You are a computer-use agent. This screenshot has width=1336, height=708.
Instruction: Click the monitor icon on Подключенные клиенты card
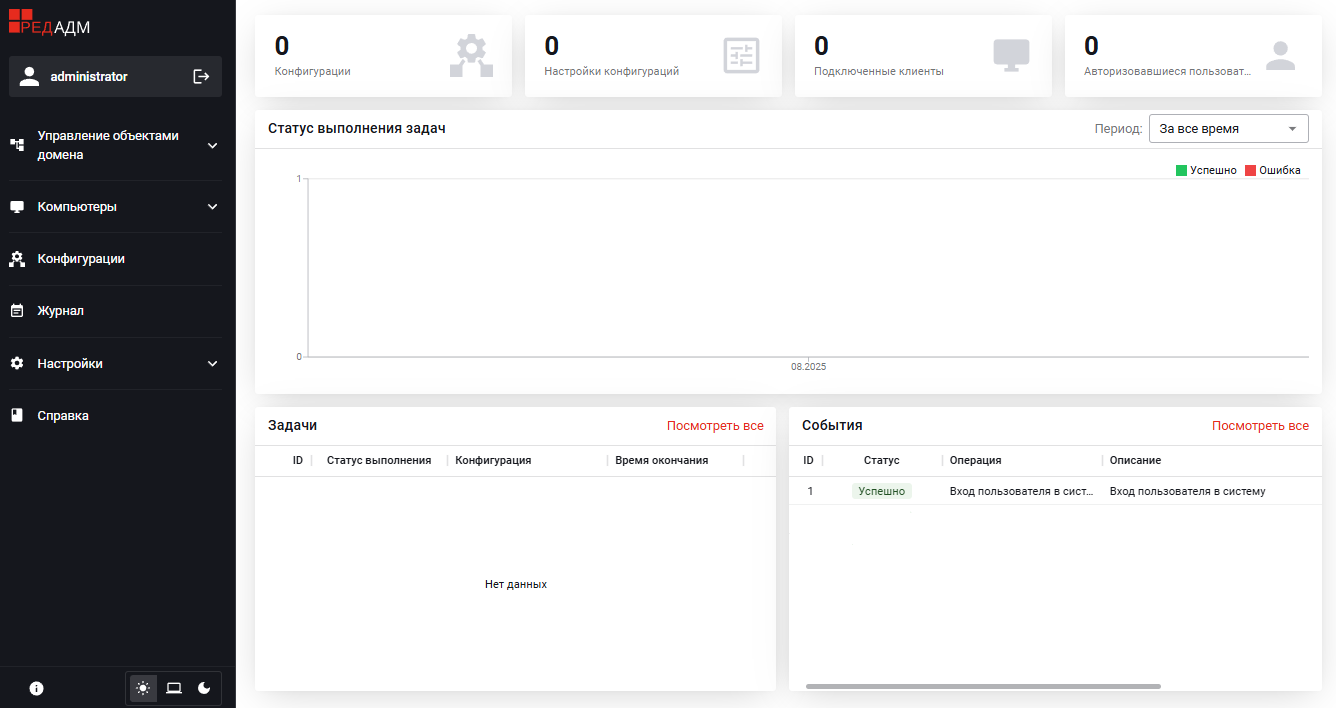coord(1011,55)
